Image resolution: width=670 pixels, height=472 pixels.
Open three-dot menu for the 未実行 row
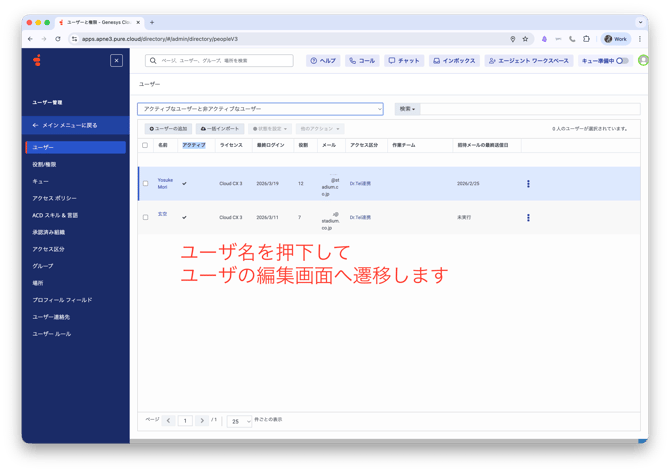pos(528,218)
